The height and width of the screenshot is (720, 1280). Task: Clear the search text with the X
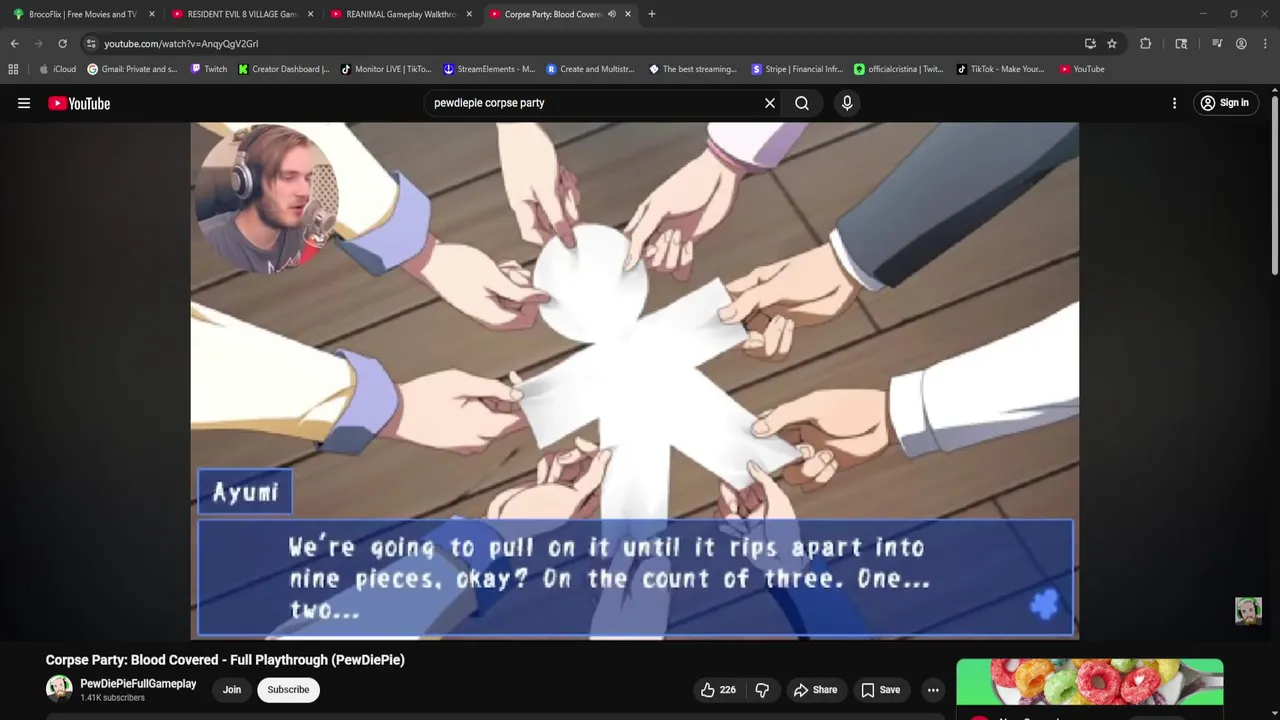(x=770, y=103)
